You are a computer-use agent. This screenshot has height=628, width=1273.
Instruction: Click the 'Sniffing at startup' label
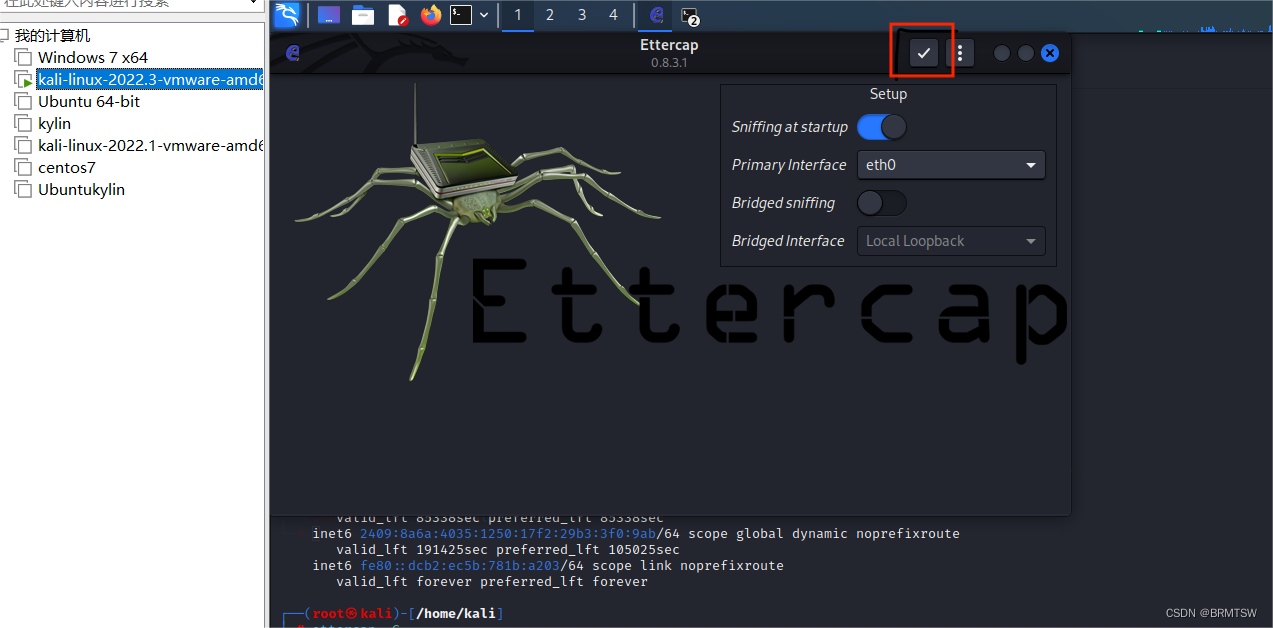pyautogui.click(x=789, y=127)
